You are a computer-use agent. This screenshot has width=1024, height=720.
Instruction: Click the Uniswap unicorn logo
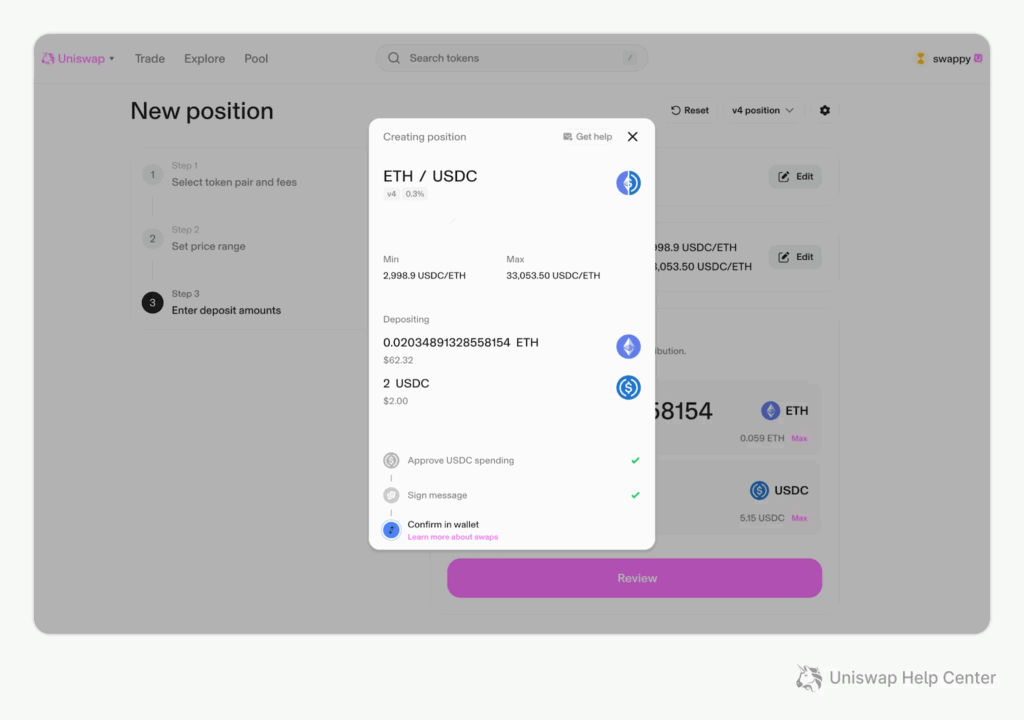tap(48, 58)
